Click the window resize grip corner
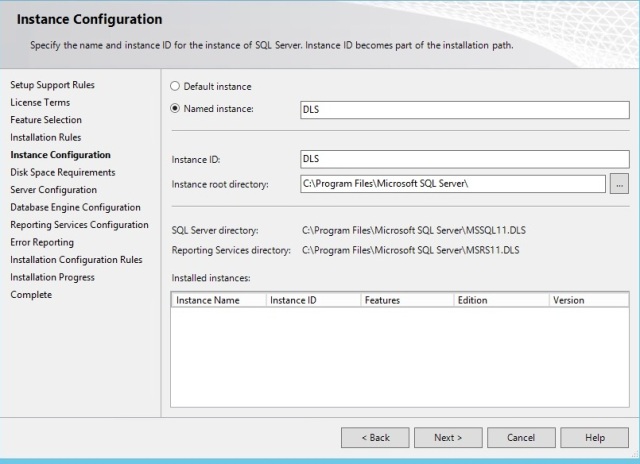Screen dimensions: 640x464 click(x=635, y=453)
